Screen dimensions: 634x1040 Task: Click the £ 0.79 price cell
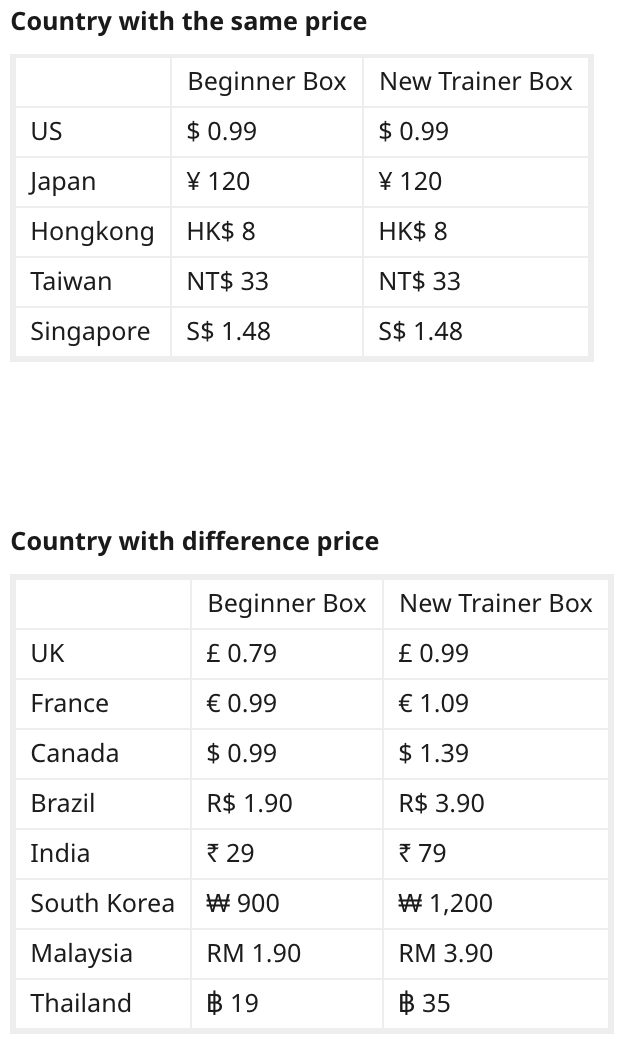click(x=241, y=654)
